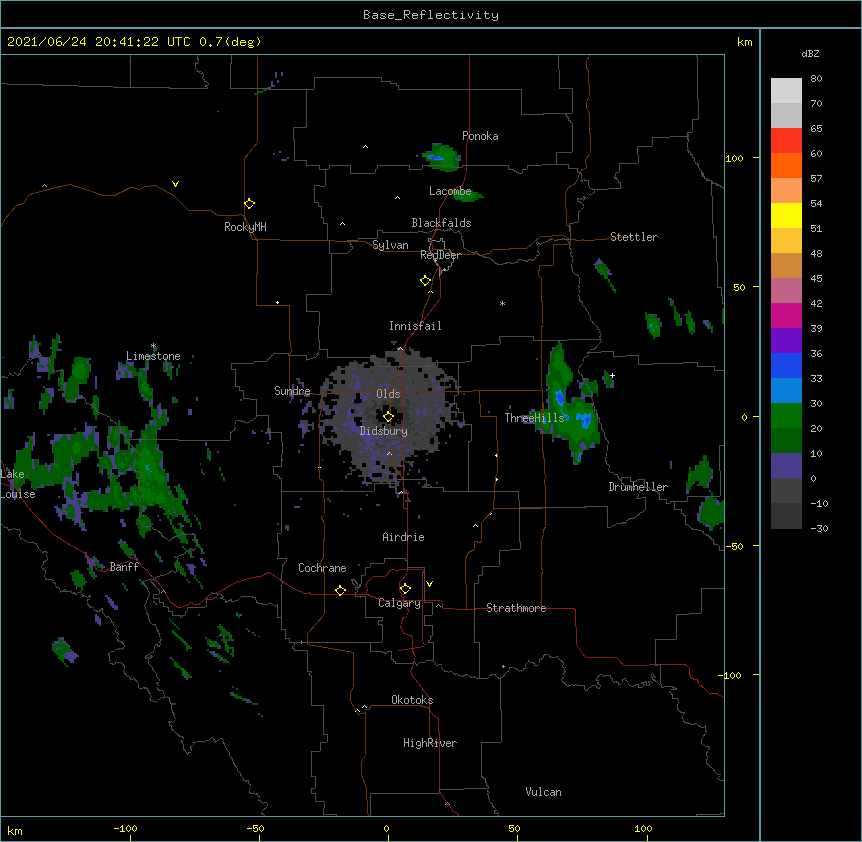Click the Sylvan label on the map

tap(390, 245)
